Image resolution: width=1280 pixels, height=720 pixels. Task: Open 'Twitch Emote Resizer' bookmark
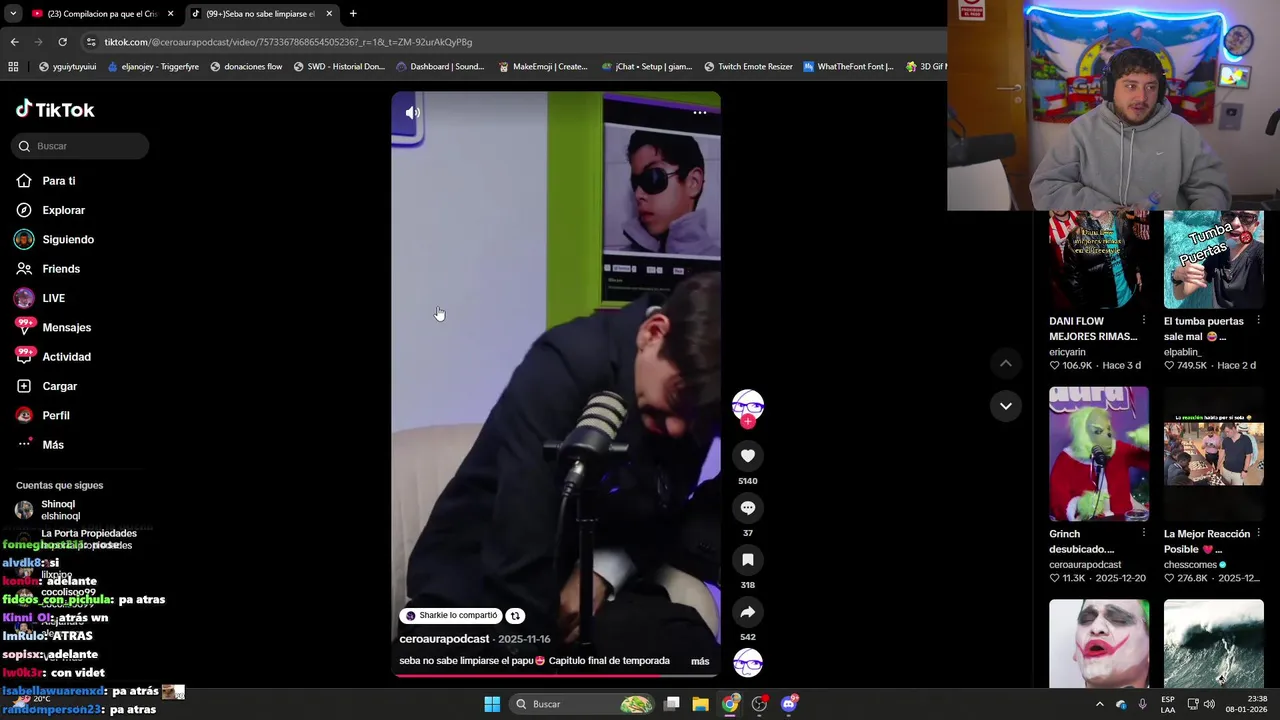748,67
